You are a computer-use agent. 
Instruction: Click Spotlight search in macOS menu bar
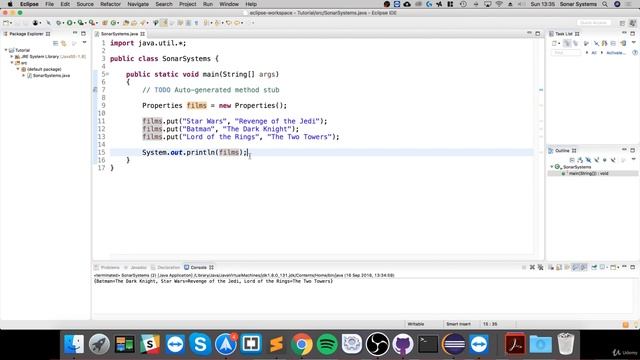(605, 4)
